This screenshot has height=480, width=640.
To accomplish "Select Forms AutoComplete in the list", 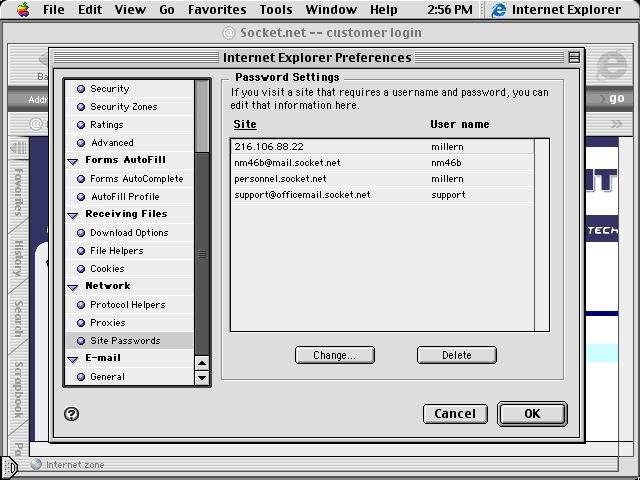I will pyautogui.click(x=129, y=178).
